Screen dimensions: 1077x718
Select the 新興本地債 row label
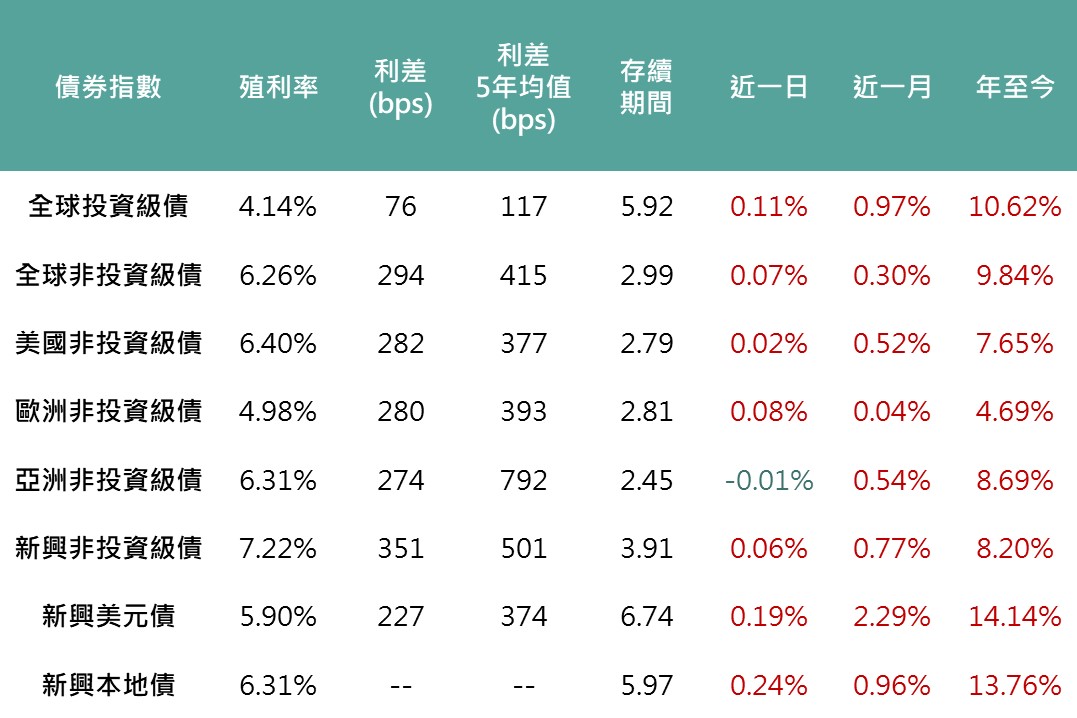[108, 685]
